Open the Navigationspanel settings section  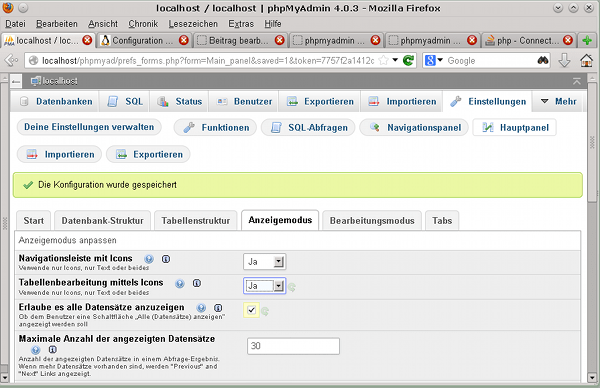(414, 127)
